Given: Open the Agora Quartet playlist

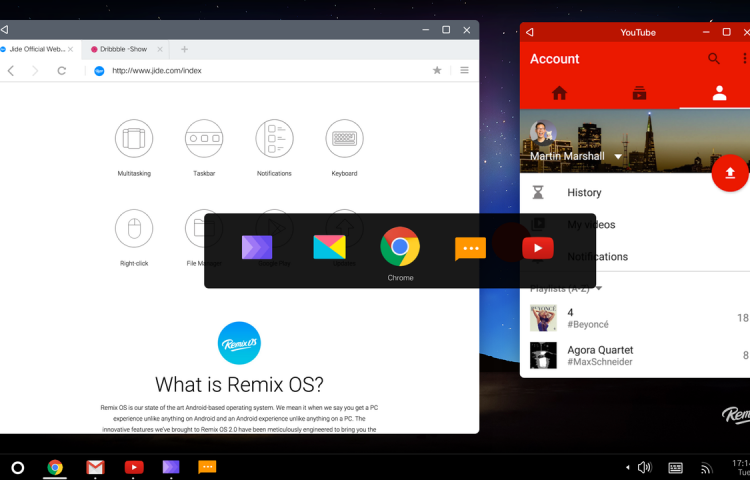Looking at the screenshot, I should coord(600,355).
